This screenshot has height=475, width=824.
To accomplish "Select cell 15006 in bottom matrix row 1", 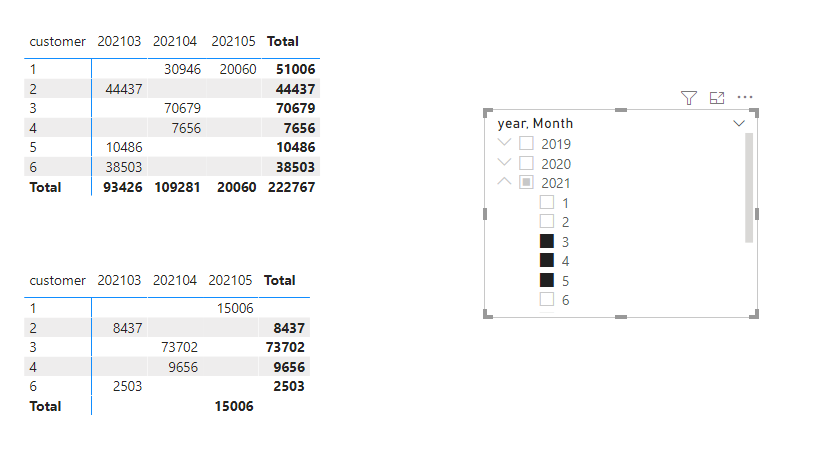I will 235,308.
